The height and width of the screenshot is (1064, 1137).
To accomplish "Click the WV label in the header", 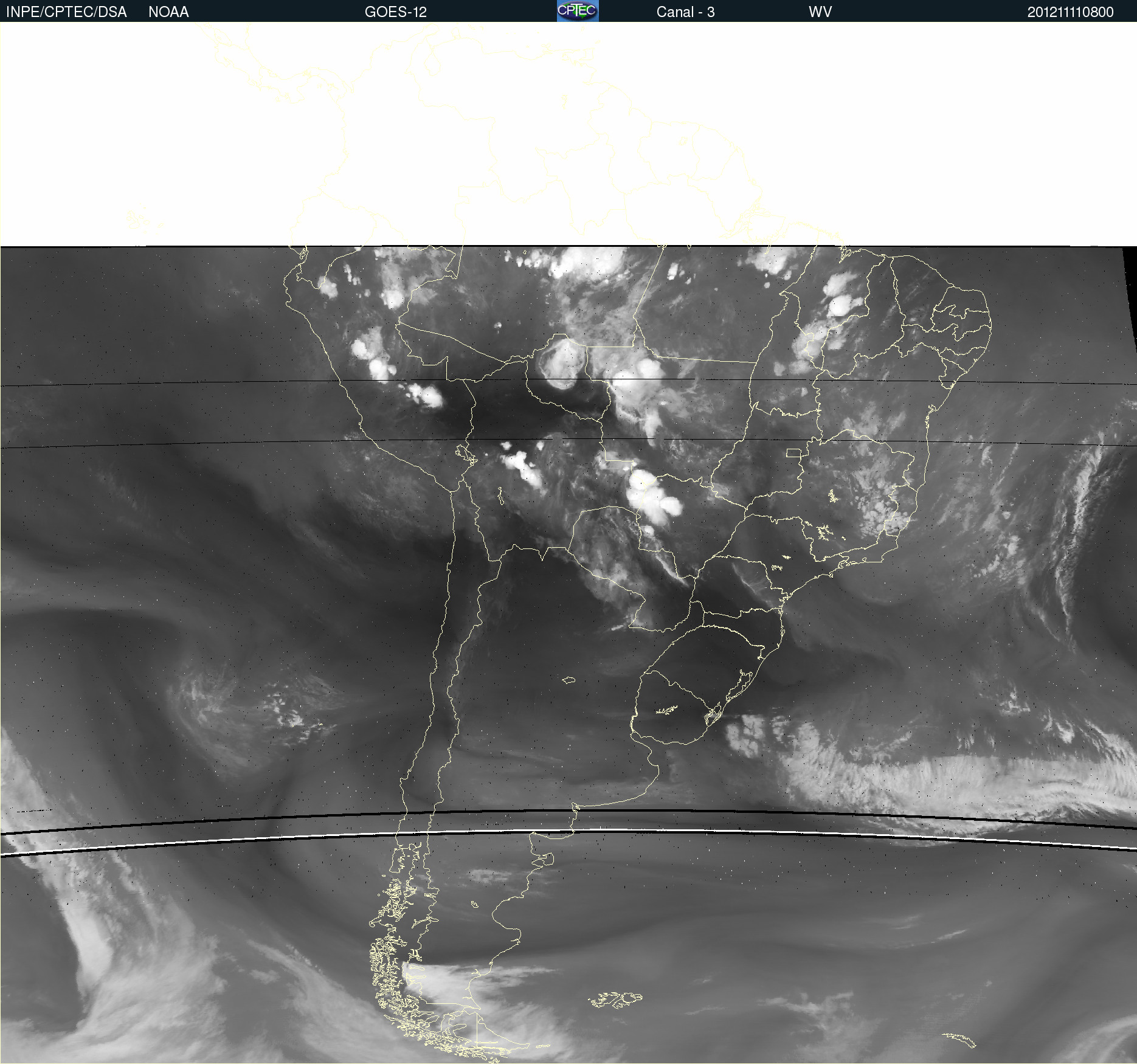I will pyautogui.click(x=820, y=12).
